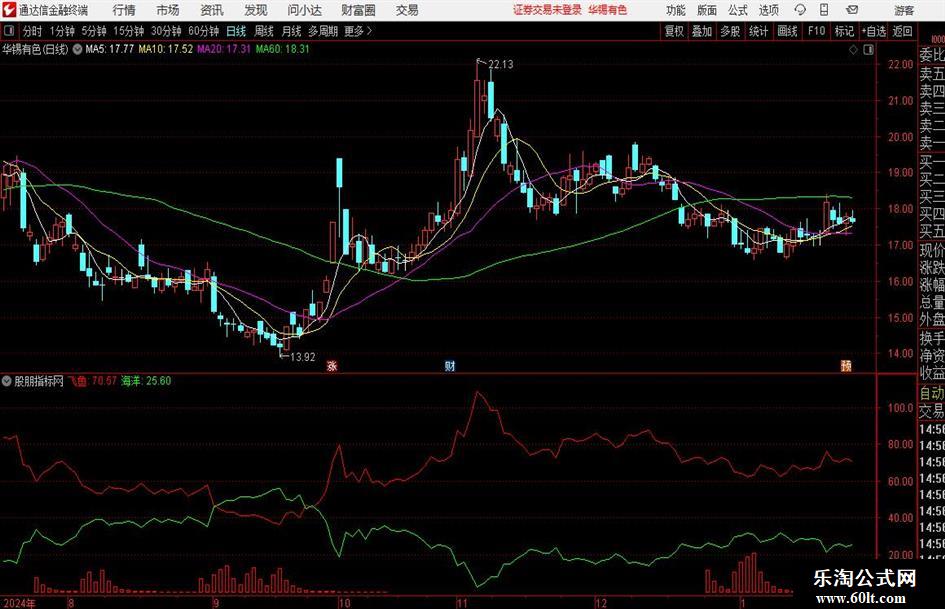The image size is (945, 609).
Task: Toggle the left sidebar panel icon
Action: pyautogui.click(x=8, y=31)
